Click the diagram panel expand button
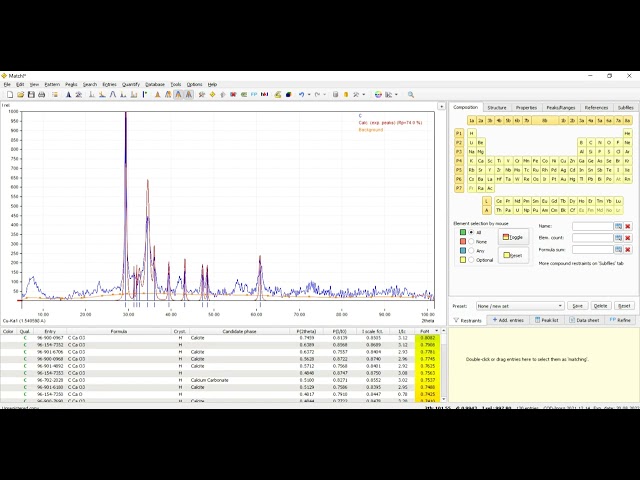Viewport: 640px width, 480px height. pyautogui.click(x=441, y=106)
